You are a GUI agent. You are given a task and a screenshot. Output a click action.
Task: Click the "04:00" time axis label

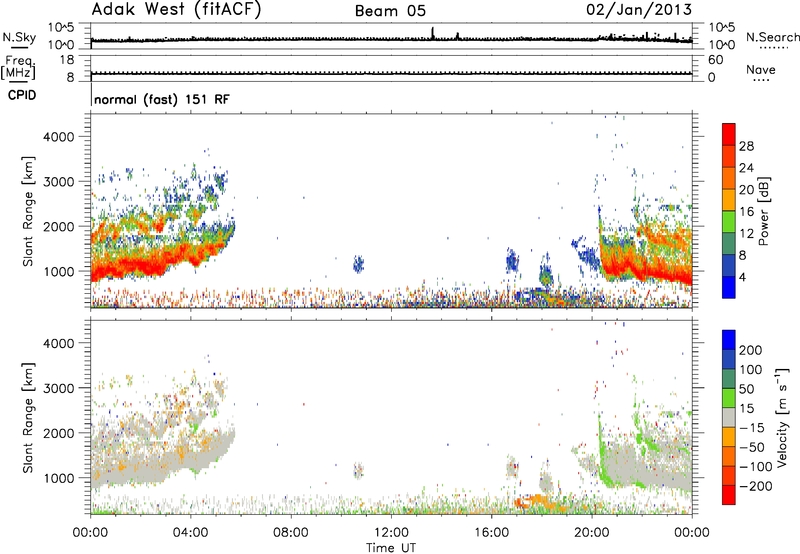[190, 533]
